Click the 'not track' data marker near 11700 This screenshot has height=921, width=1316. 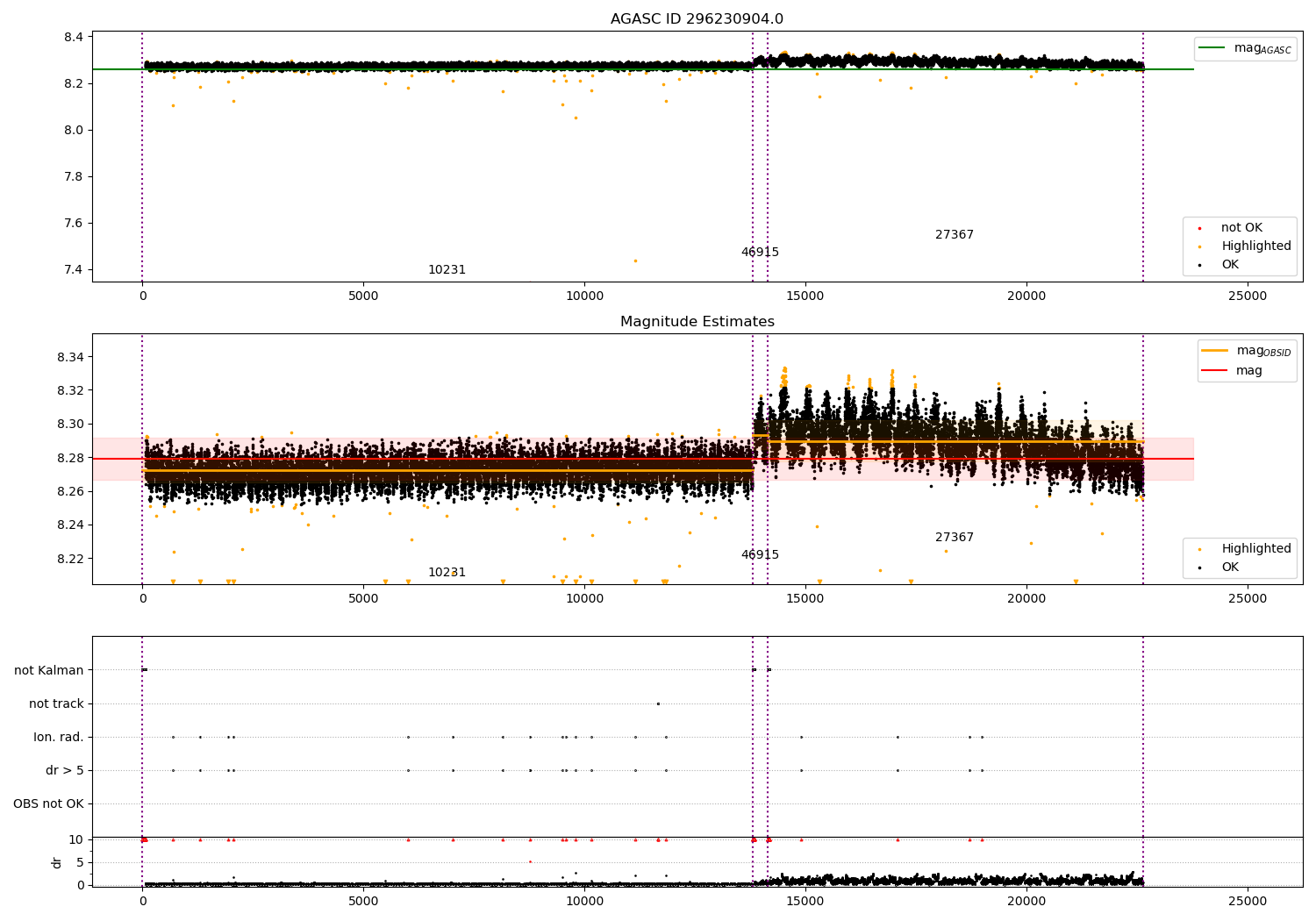pyautogui.click(x=658, y=703)
